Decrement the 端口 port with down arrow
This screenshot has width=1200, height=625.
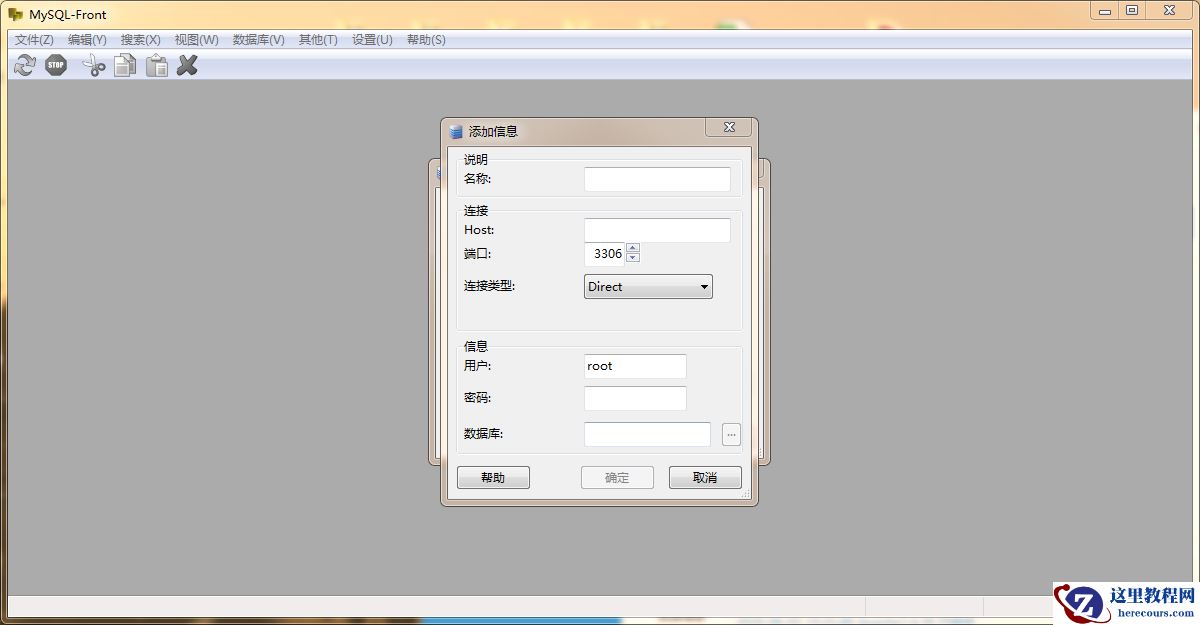(634, 258)
